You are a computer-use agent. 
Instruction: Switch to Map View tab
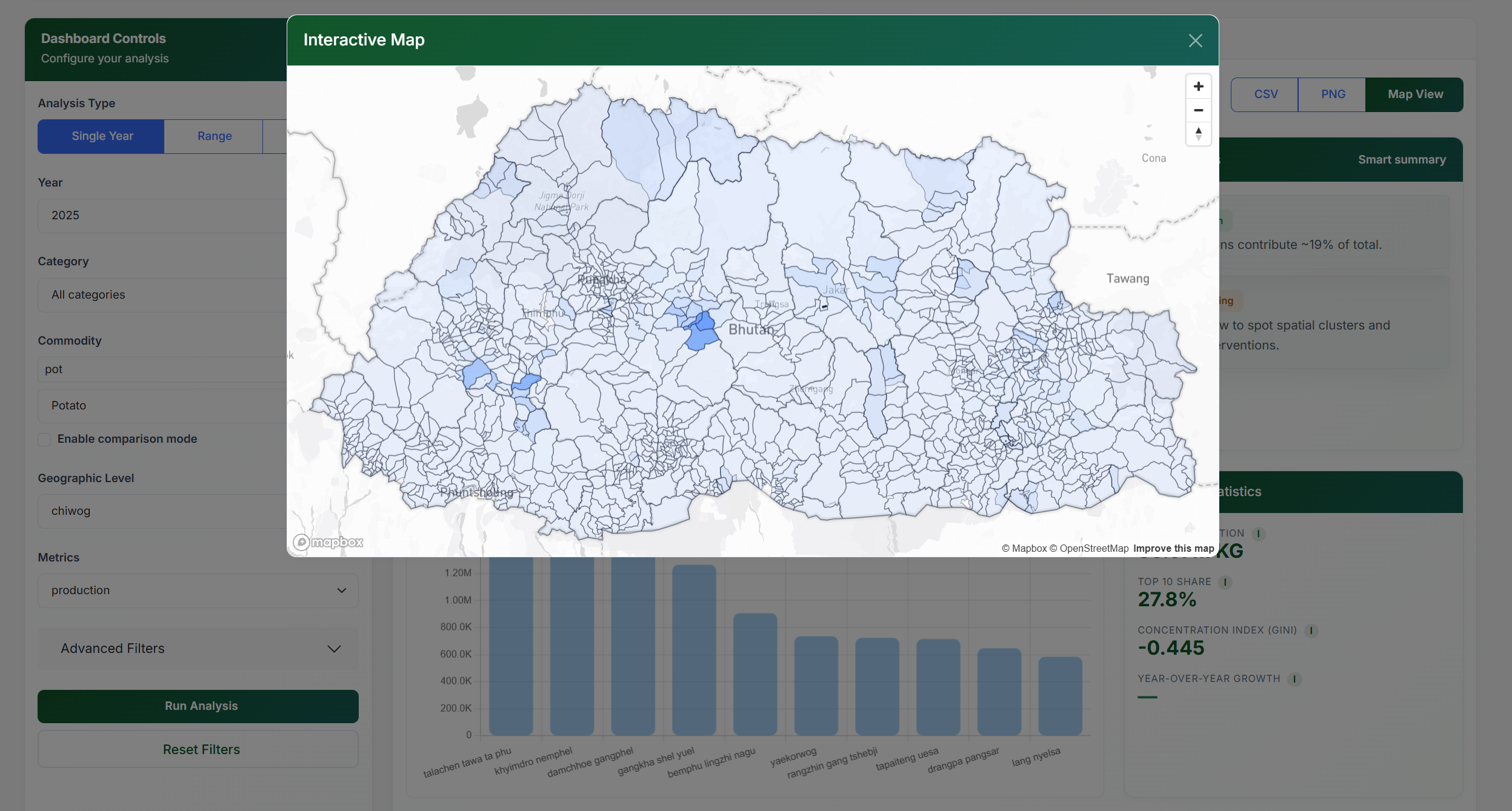pyautogui.click(x=1414, y=94)
